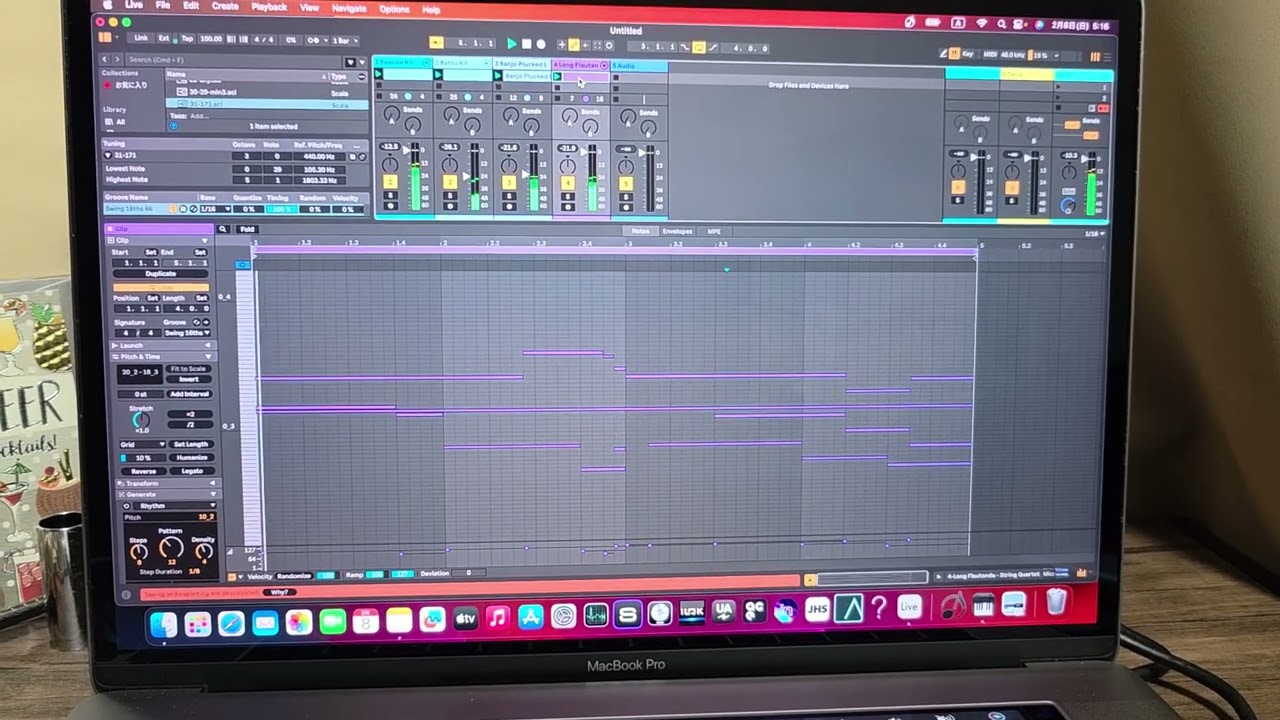Toggle track 2 activator button
The width and height of the screenshot is (1280, 720).
450,182
